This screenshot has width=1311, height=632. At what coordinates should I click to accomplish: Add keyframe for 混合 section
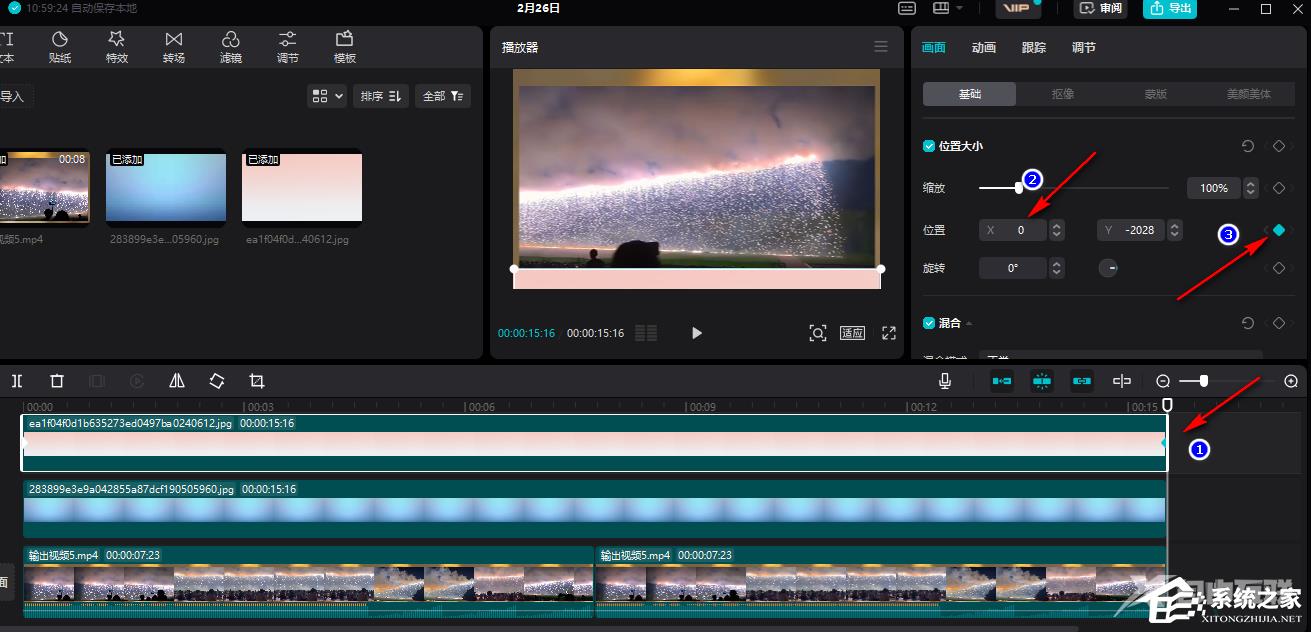[x=1279, y=323]
